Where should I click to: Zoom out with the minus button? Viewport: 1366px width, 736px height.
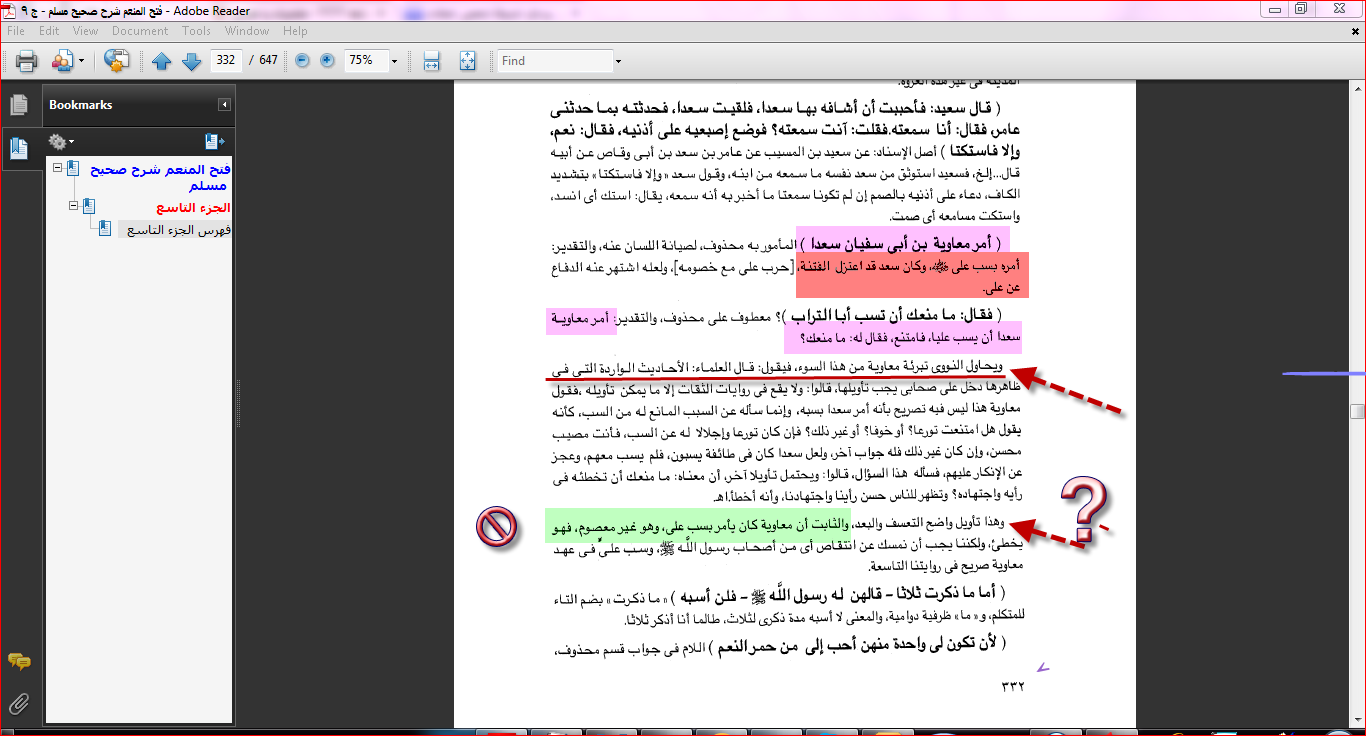pos(303,61)
